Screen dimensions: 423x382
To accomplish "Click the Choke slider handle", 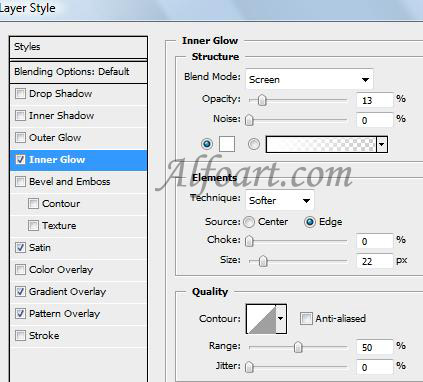I will tap(249, 241).
